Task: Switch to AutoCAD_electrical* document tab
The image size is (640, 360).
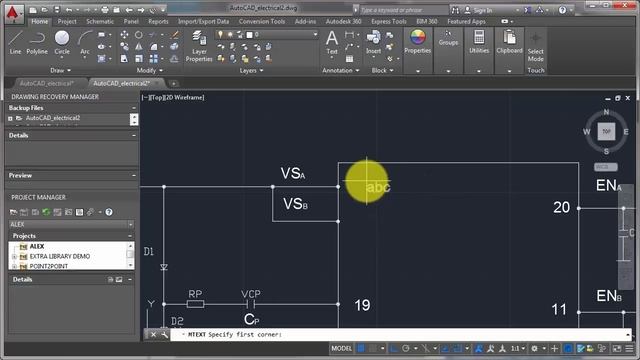Action: pos(47,83)
